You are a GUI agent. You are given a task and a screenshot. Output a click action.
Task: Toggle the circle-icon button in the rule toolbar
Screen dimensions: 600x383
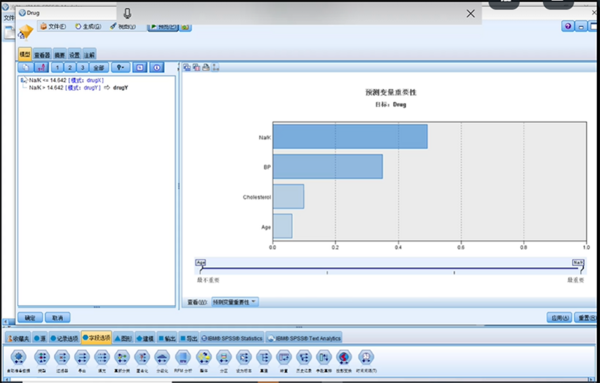pos(157,68)
